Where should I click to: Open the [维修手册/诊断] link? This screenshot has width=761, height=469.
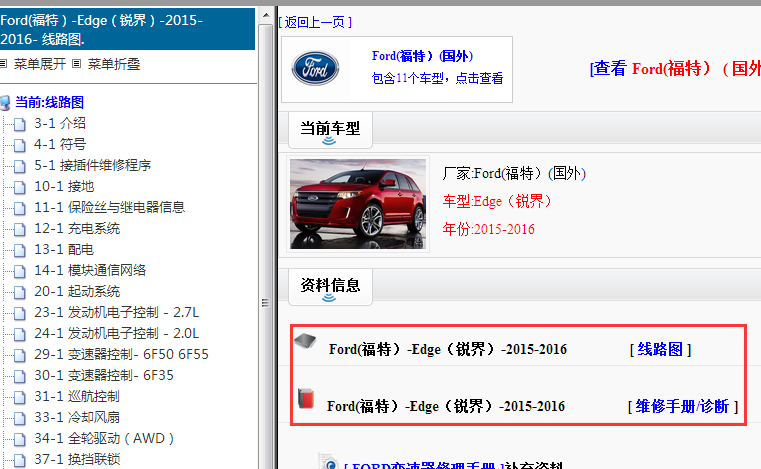683,406
